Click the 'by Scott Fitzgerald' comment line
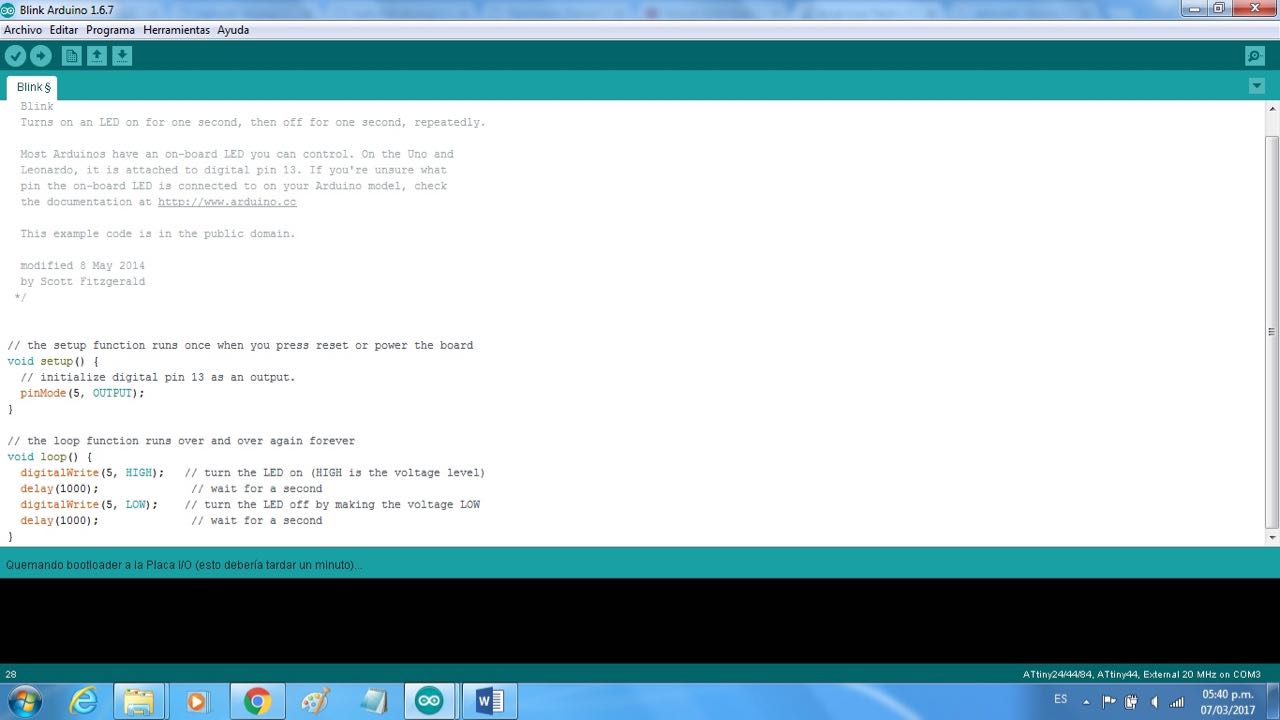The width and height of the screenshot is (1280, 720). pyautogui.click(x=82, y=282)
